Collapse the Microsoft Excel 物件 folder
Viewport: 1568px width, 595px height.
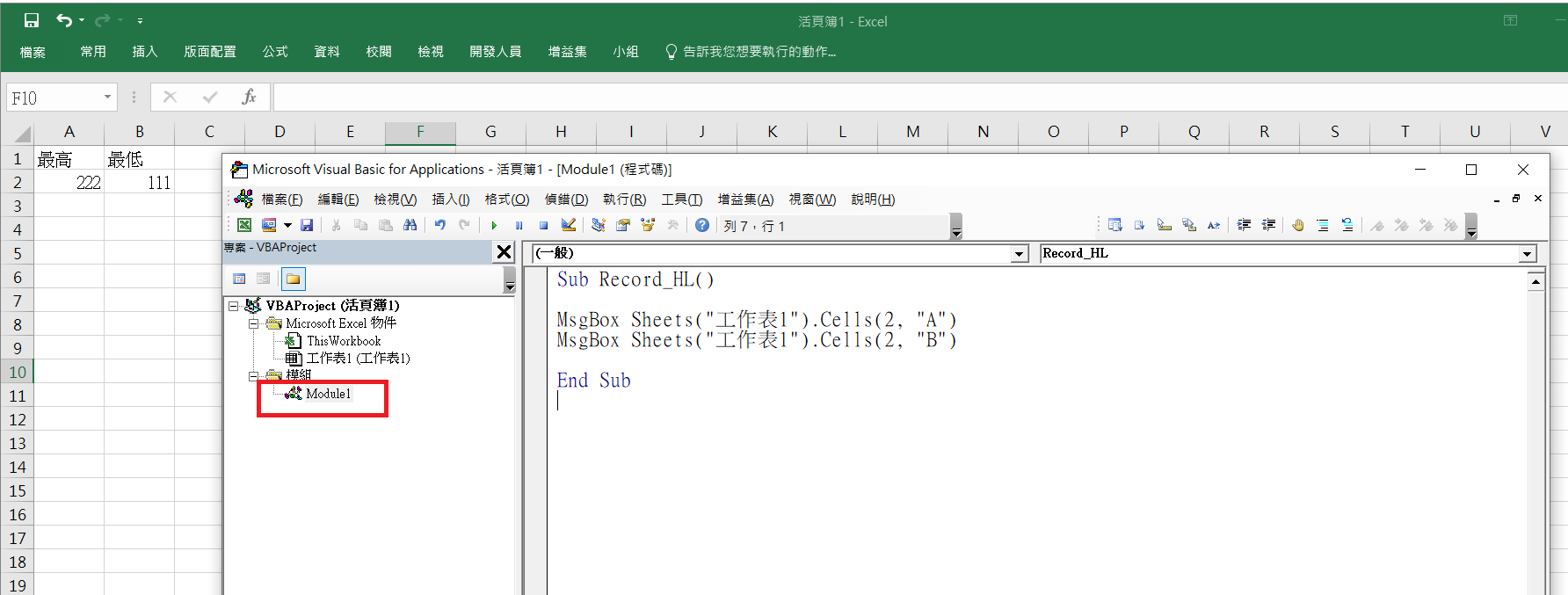tap(253, 323)
